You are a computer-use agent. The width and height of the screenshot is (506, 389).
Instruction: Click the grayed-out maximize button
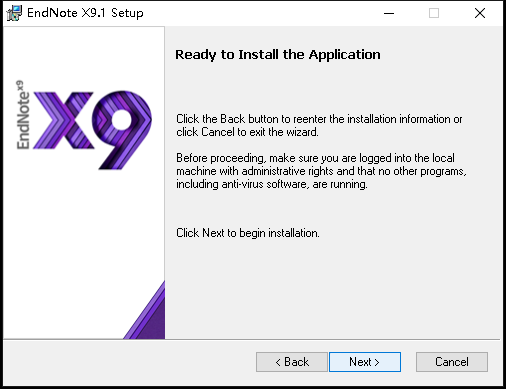click(x=434, y=13)
